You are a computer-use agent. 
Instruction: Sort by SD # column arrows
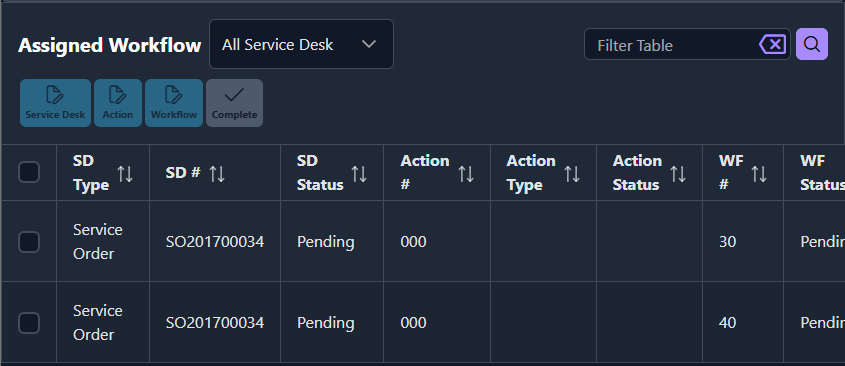coord(217,174)
